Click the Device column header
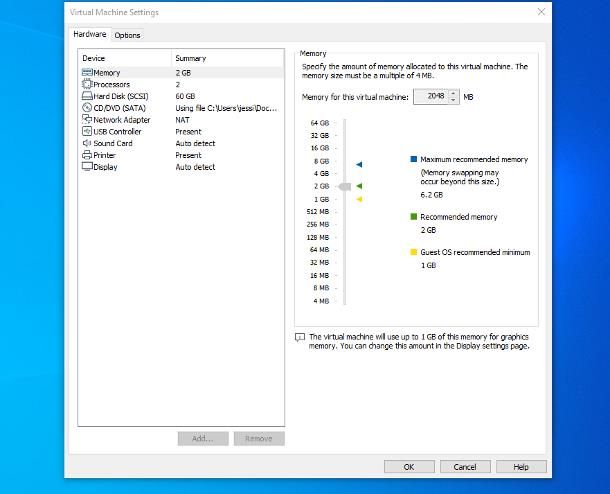Viewport: 610px width, 494px height. [124, 58]
